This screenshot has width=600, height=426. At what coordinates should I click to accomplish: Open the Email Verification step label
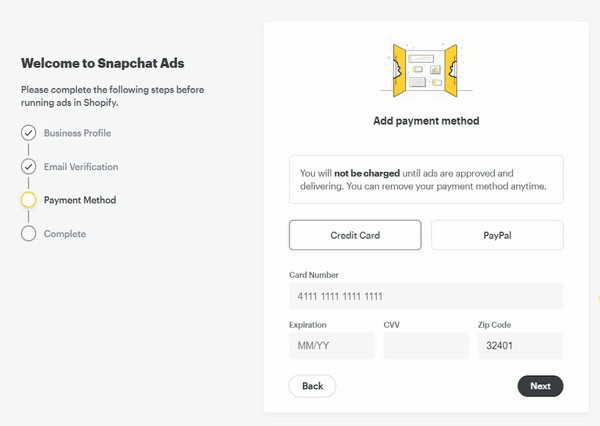point(81,167)
